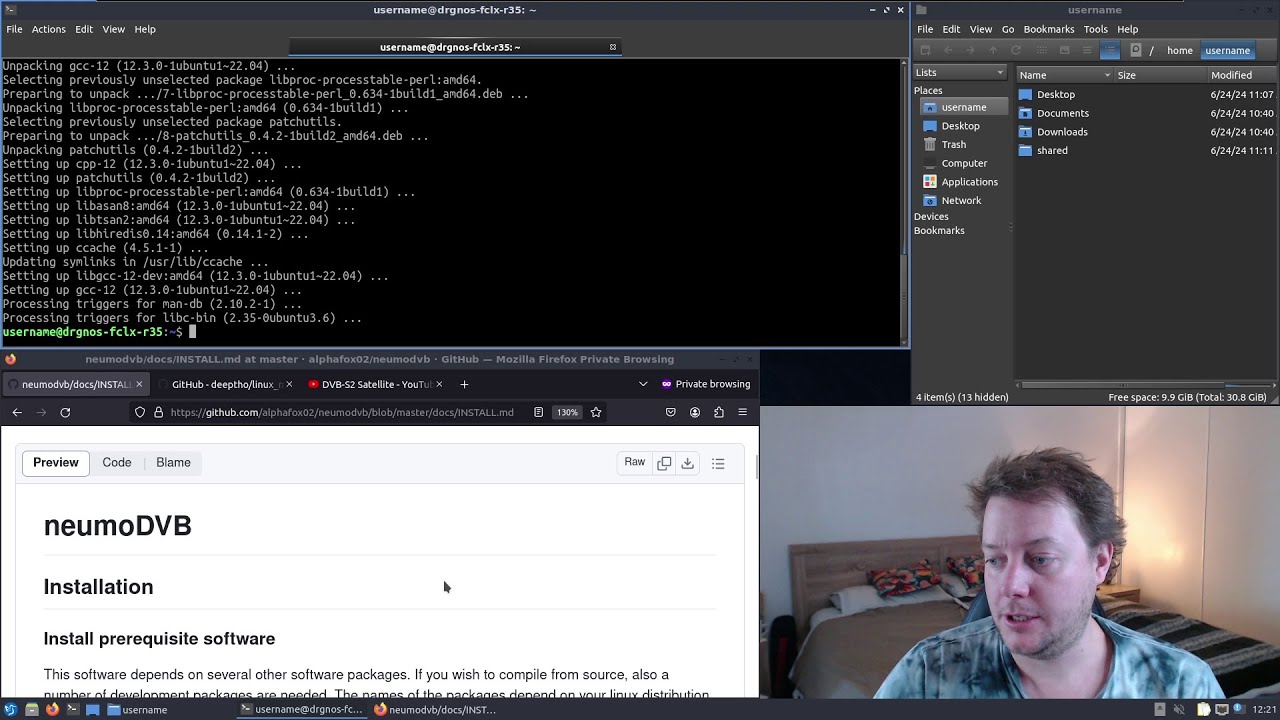1280x720 pixels.
Task: Click the New Tab icon in file manager toolbar
Action: 925,50
